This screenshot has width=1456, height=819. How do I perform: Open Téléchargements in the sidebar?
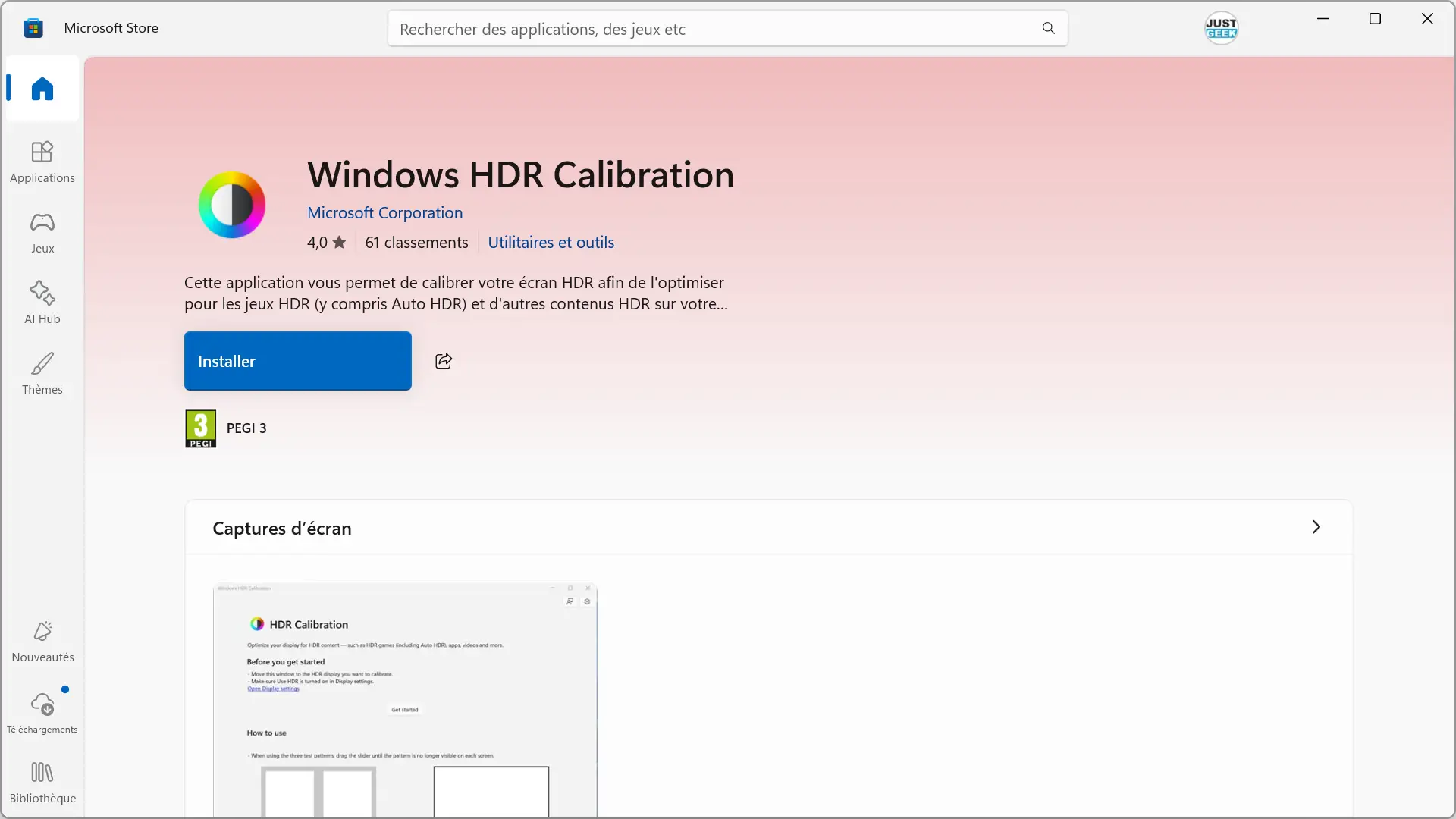tap(42, 713)
